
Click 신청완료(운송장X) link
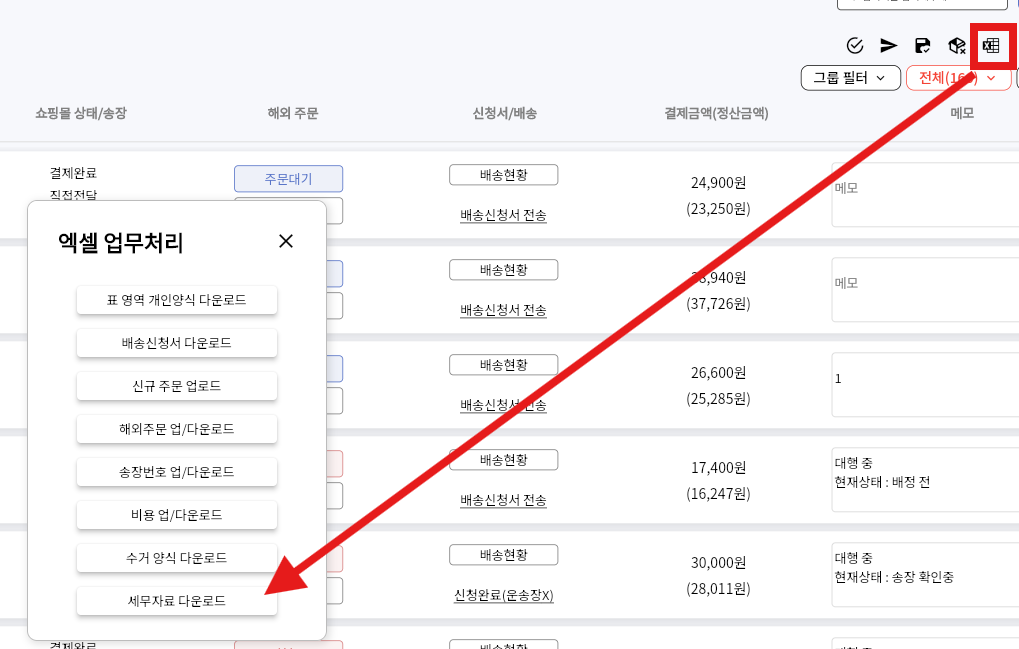pos(503,595)
